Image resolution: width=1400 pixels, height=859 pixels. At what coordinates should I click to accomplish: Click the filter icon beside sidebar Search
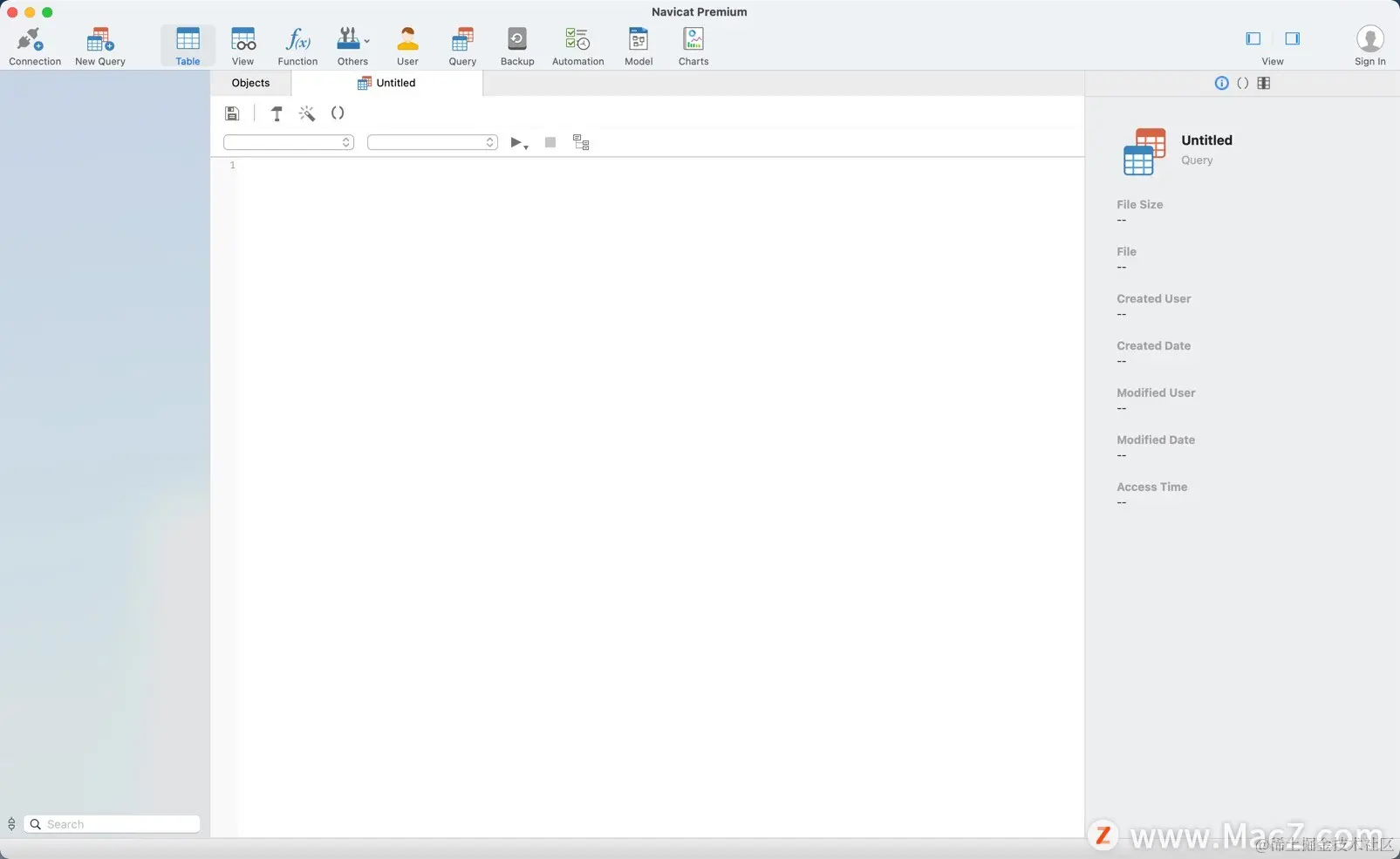11,824
